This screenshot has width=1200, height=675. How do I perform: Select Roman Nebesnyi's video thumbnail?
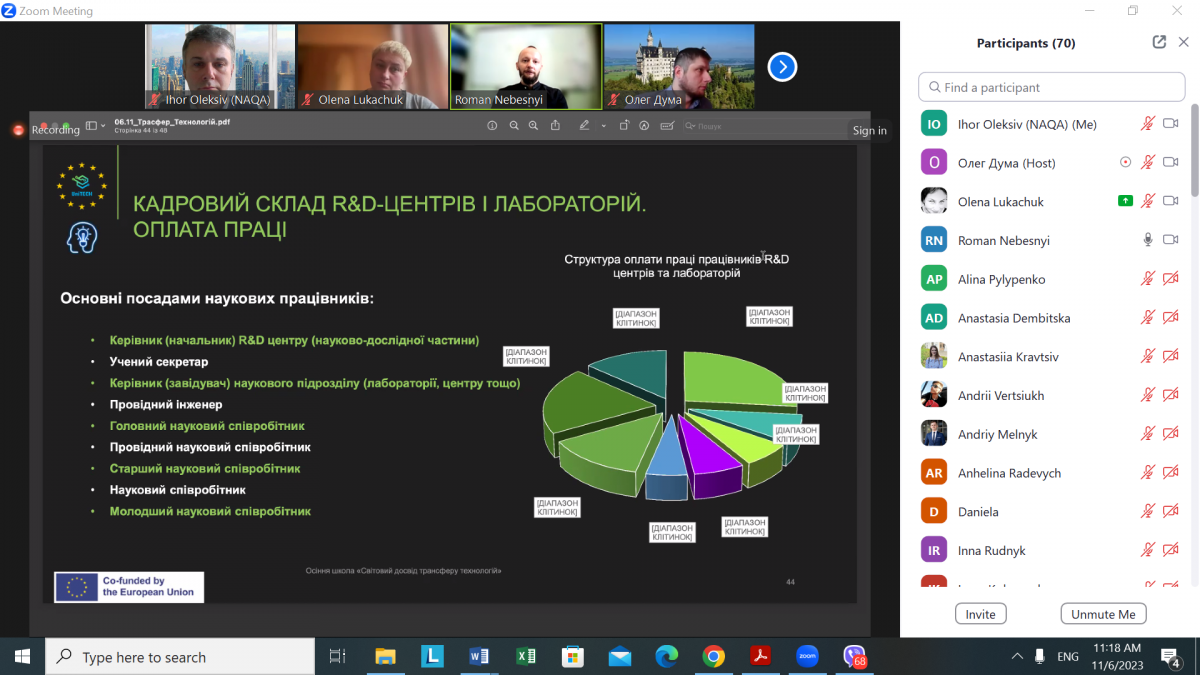point(526,66)
